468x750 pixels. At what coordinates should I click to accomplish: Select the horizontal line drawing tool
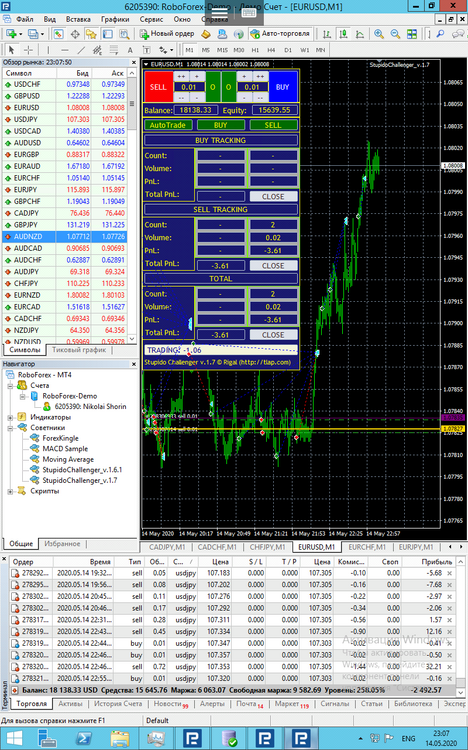(65, 50)
